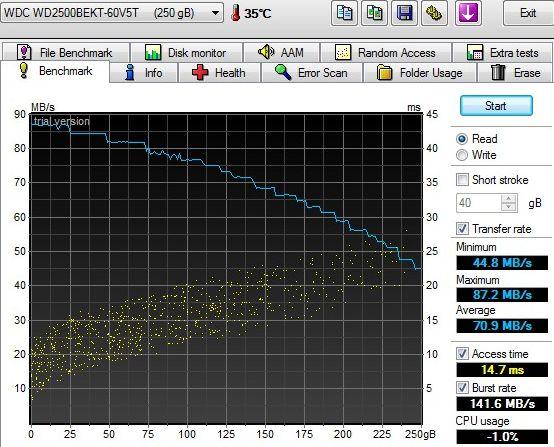The height and width of the screenshot is (447, 554).
Task: Go to the Extra tests tab
Action: pos(502,53)
